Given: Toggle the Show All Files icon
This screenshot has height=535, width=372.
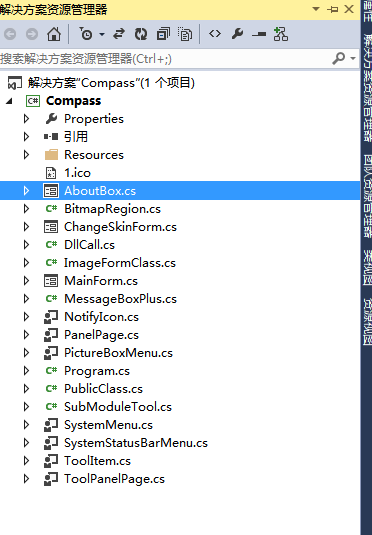Looking at the screenshot, I should click(x=185, y=34).
